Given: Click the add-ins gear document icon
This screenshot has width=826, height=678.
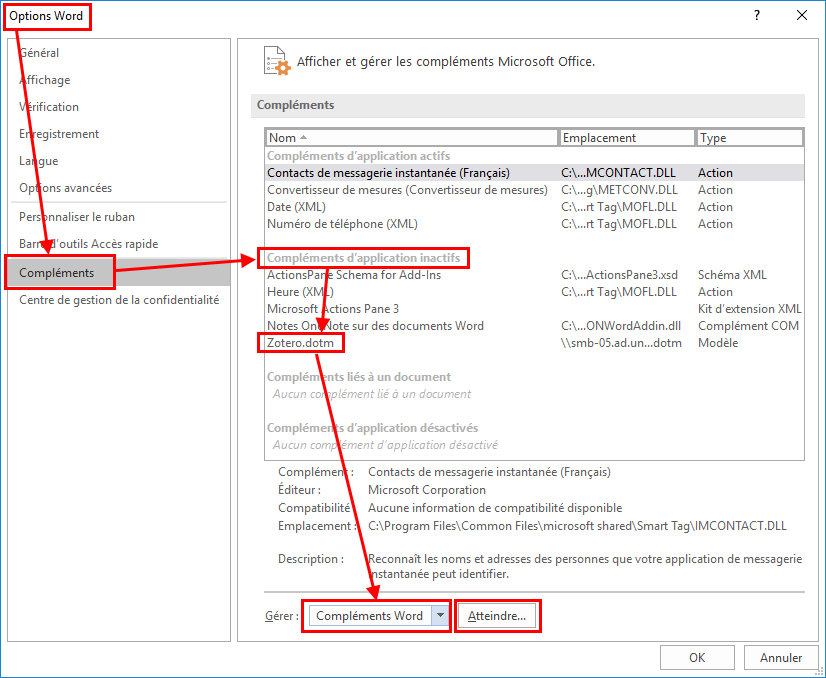Looking at the screenshot, I should pos(276,61).
